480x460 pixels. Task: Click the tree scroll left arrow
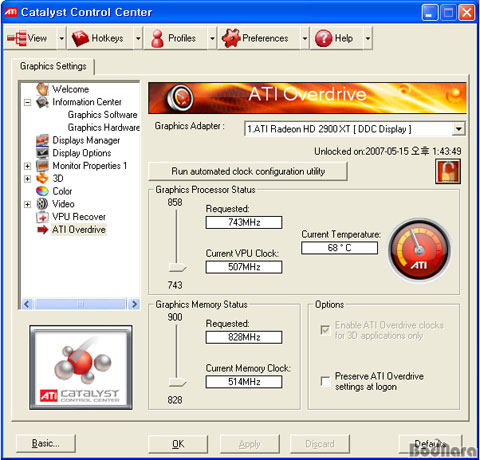point(27,304)
